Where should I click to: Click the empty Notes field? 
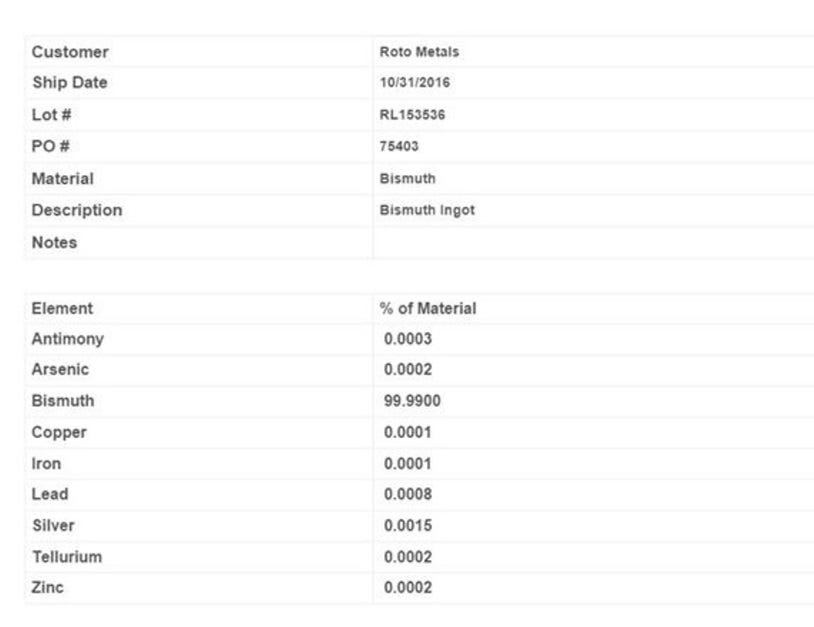tap(590, 243)
